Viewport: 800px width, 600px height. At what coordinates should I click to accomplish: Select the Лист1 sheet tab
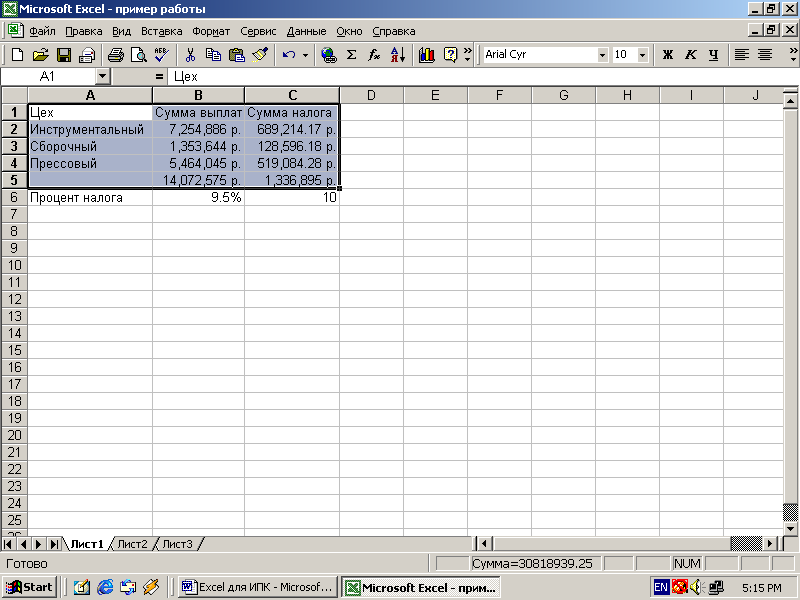87,544
